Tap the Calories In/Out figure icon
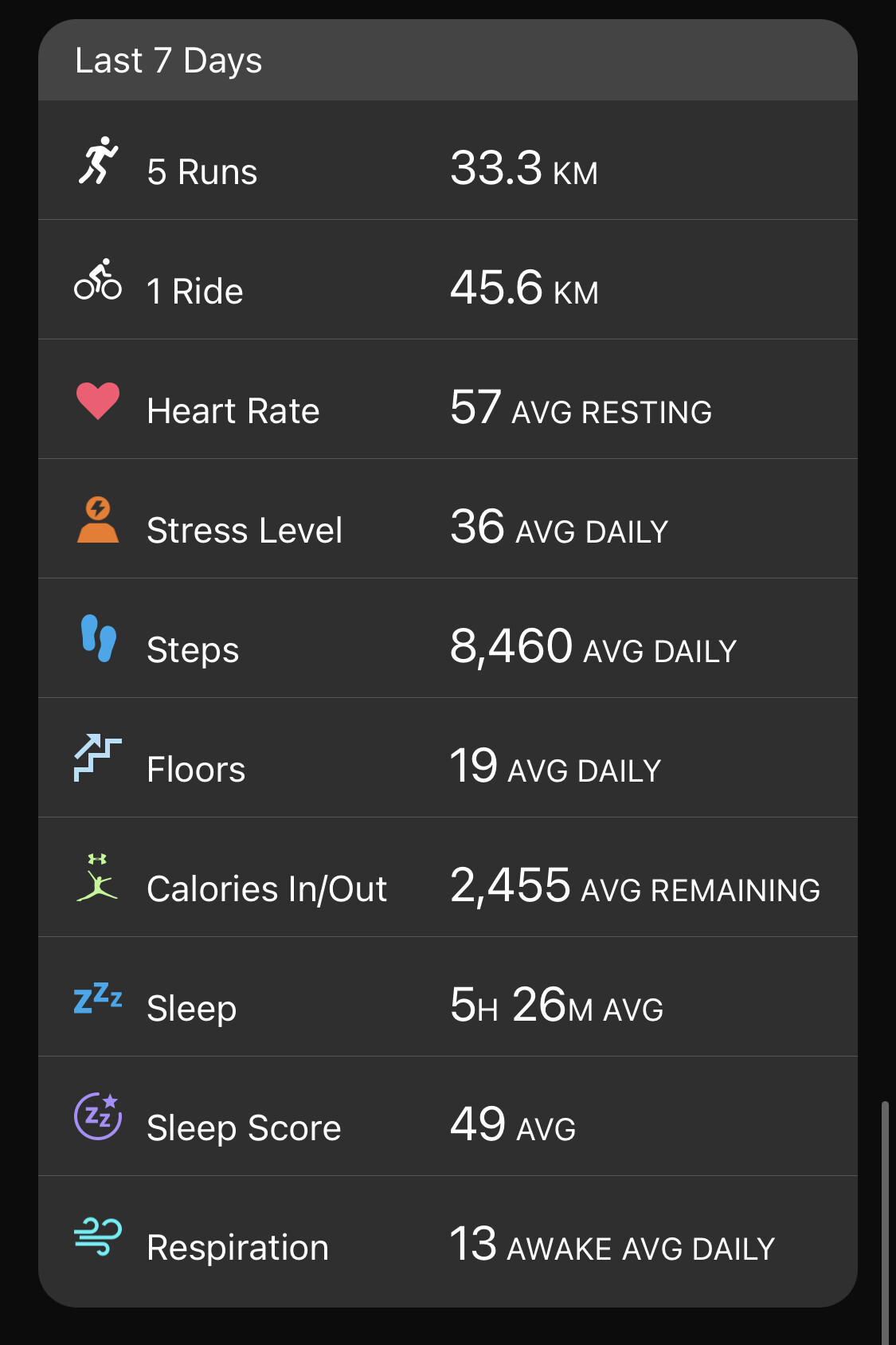896x1345 pixels. pos(97,877)
